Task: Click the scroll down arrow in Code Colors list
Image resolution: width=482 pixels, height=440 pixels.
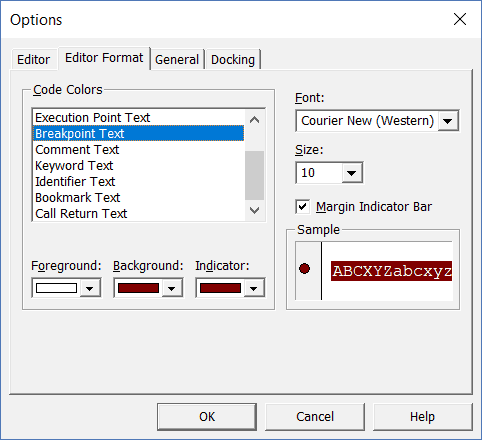Action: [x=254, y=210]
